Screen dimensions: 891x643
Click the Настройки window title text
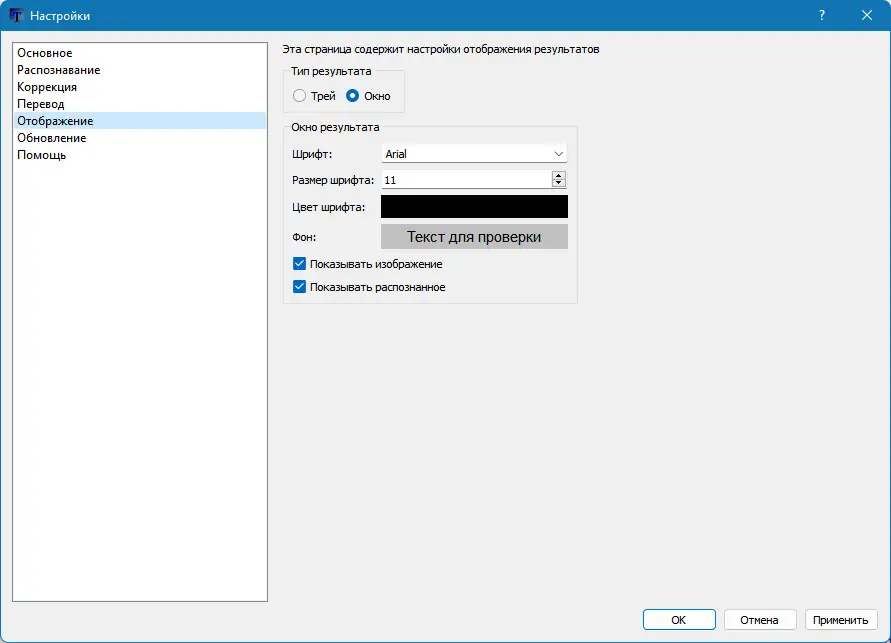[x=60, y=16]
